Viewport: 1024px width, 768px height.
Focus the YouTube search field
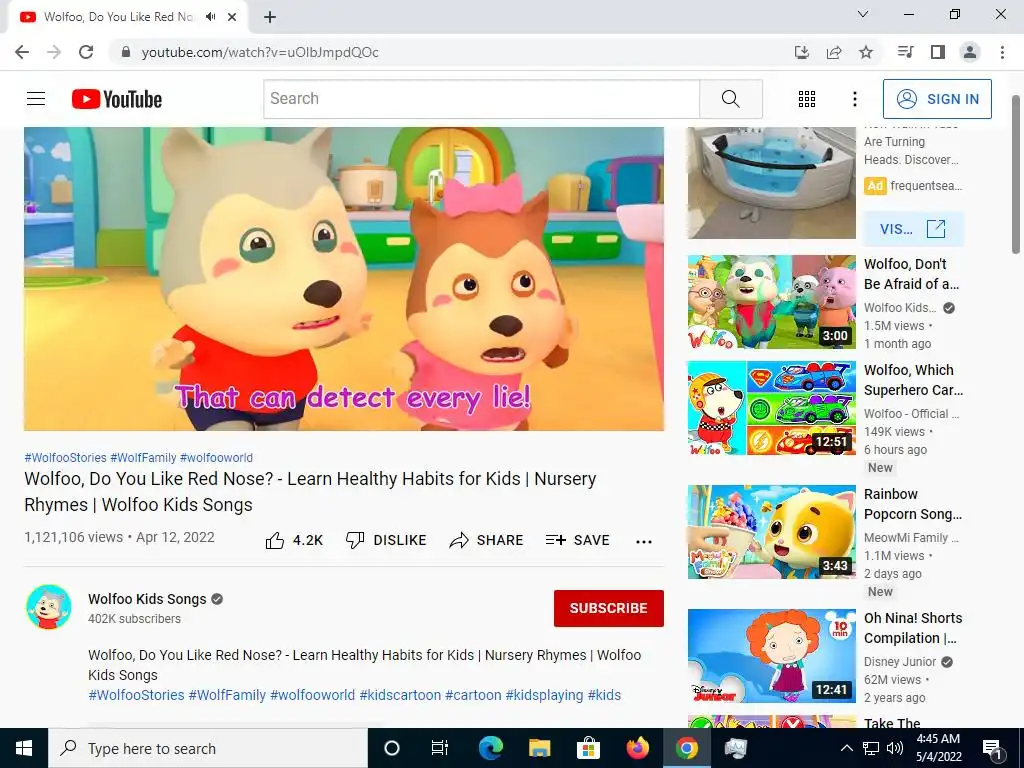[481, 99]
